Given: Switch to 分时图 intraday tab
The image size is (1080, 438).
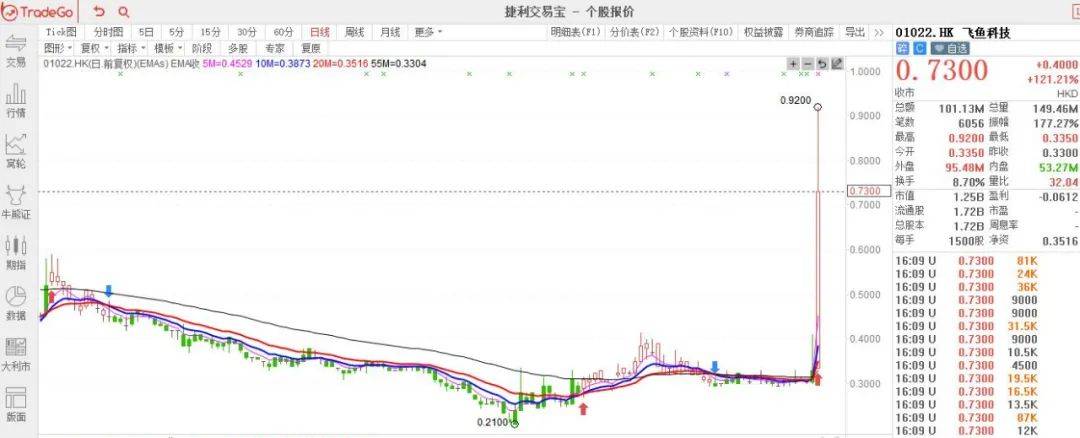Looking at the screenshot, I should point(108,32).
